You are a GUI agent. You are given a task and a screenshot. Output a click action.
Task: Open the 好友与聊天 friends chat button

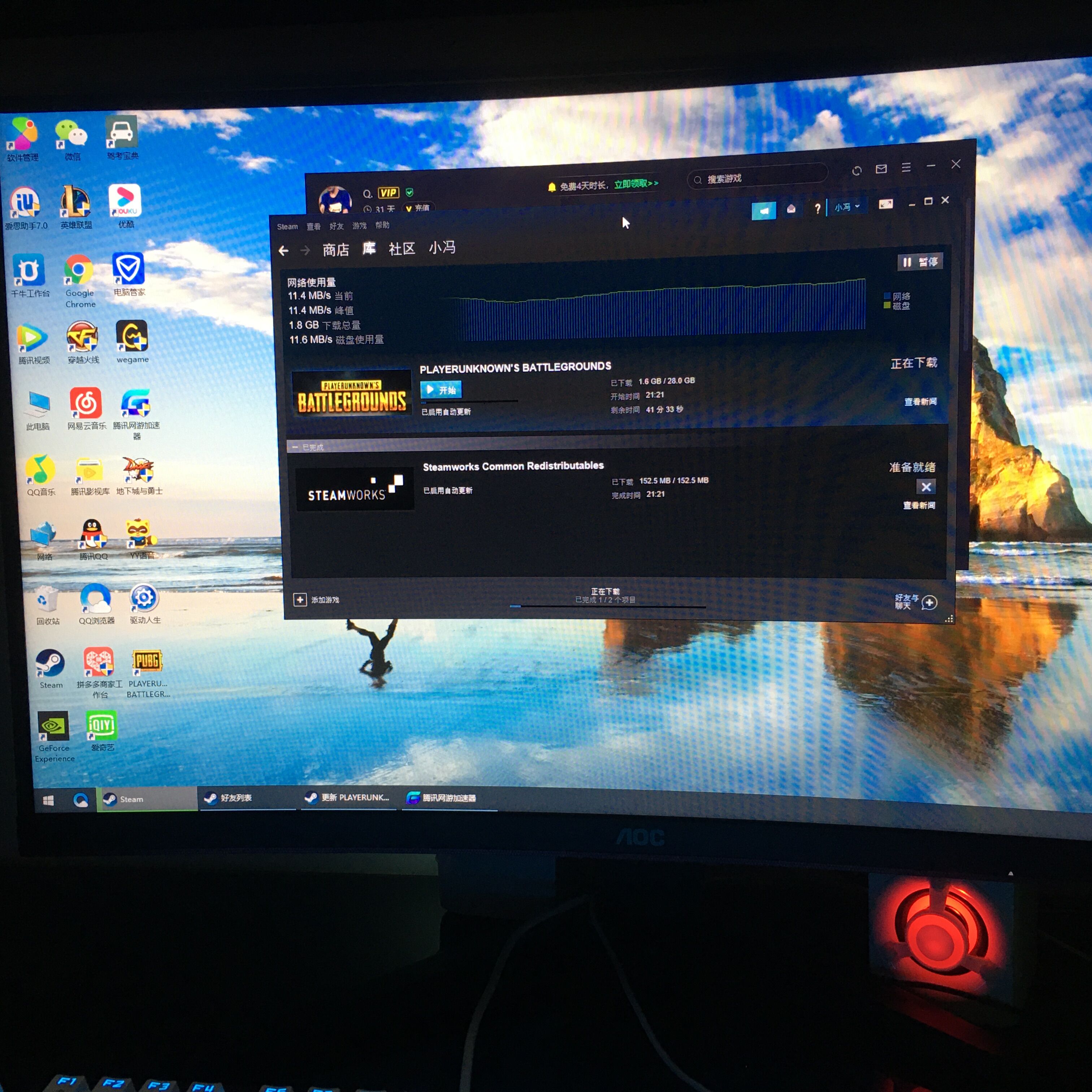(x=916, y=603)
